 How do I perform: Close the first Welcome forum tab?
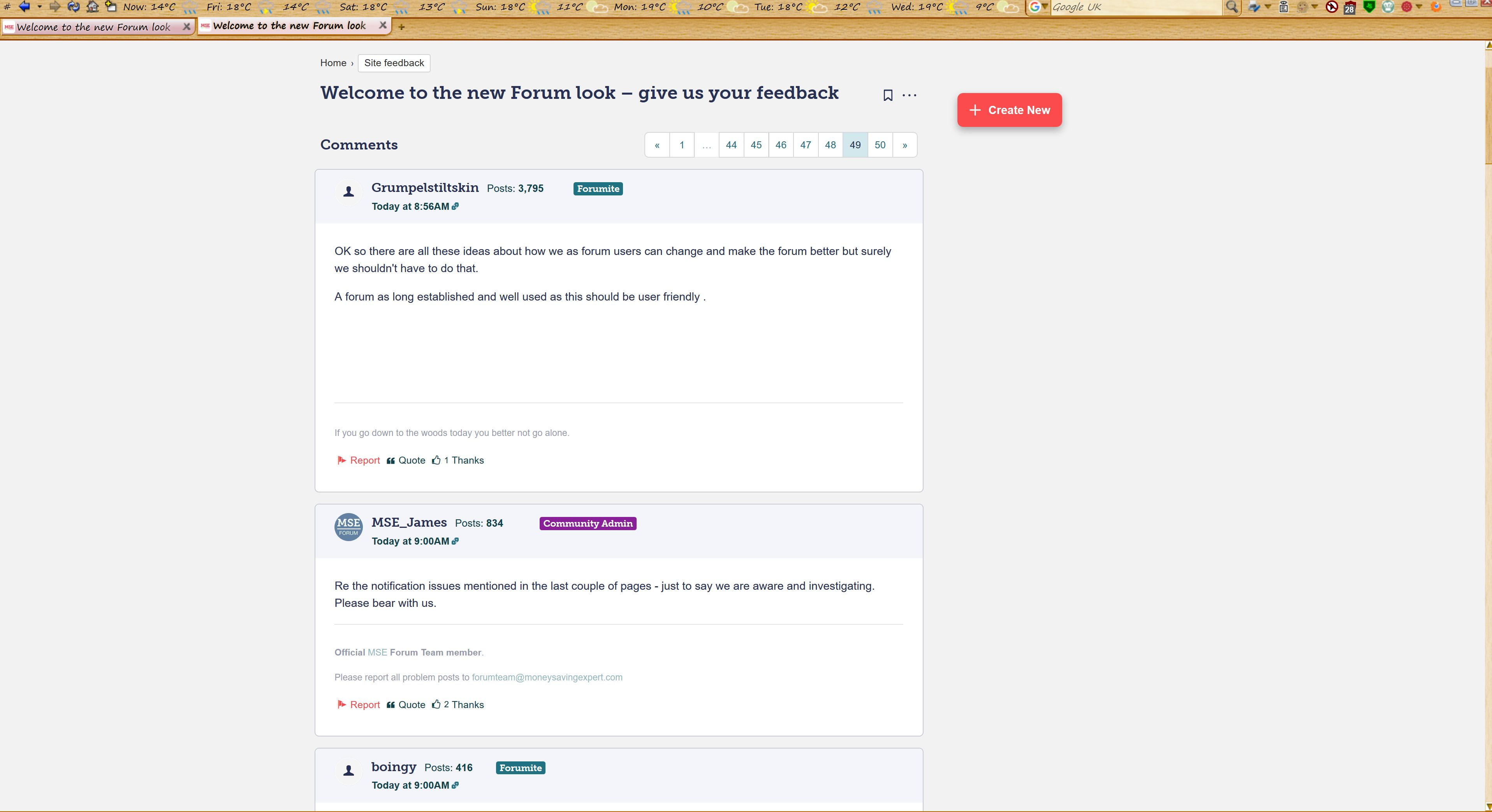[x=186, y=26]
